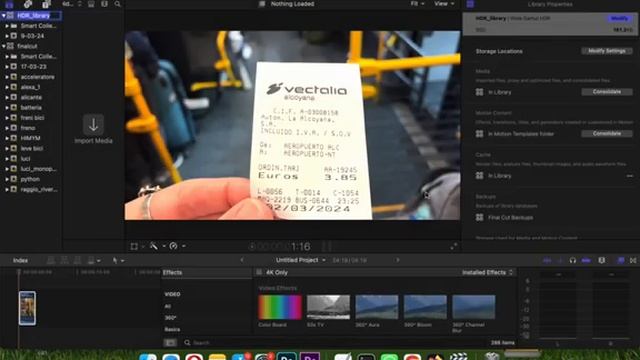Viewport: 640px width, 360px height.
Task: Select the freni bici event
Action: pyautogui.click(x=32, y=118)
